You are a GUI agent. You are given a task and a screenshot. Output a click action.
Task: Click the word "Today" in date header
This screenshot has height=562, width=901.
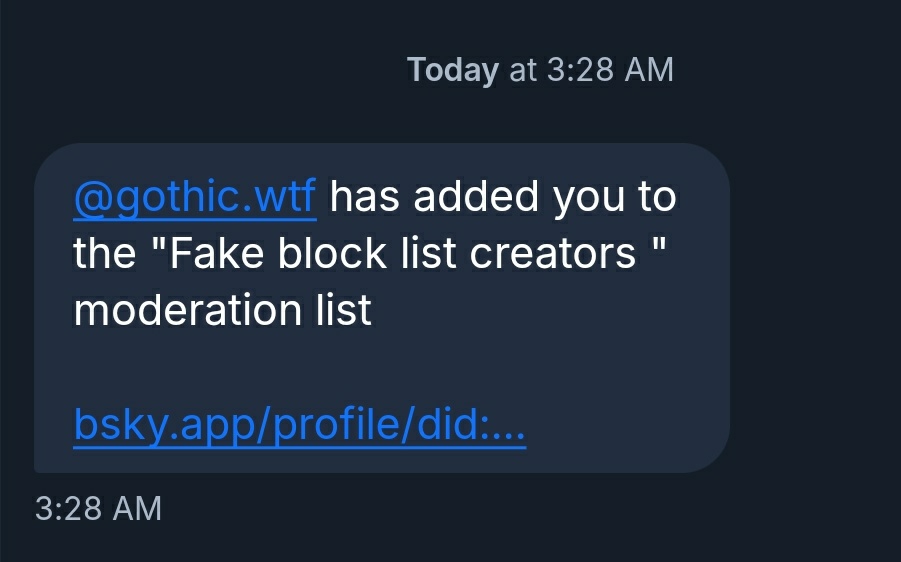tap(452, 70)
